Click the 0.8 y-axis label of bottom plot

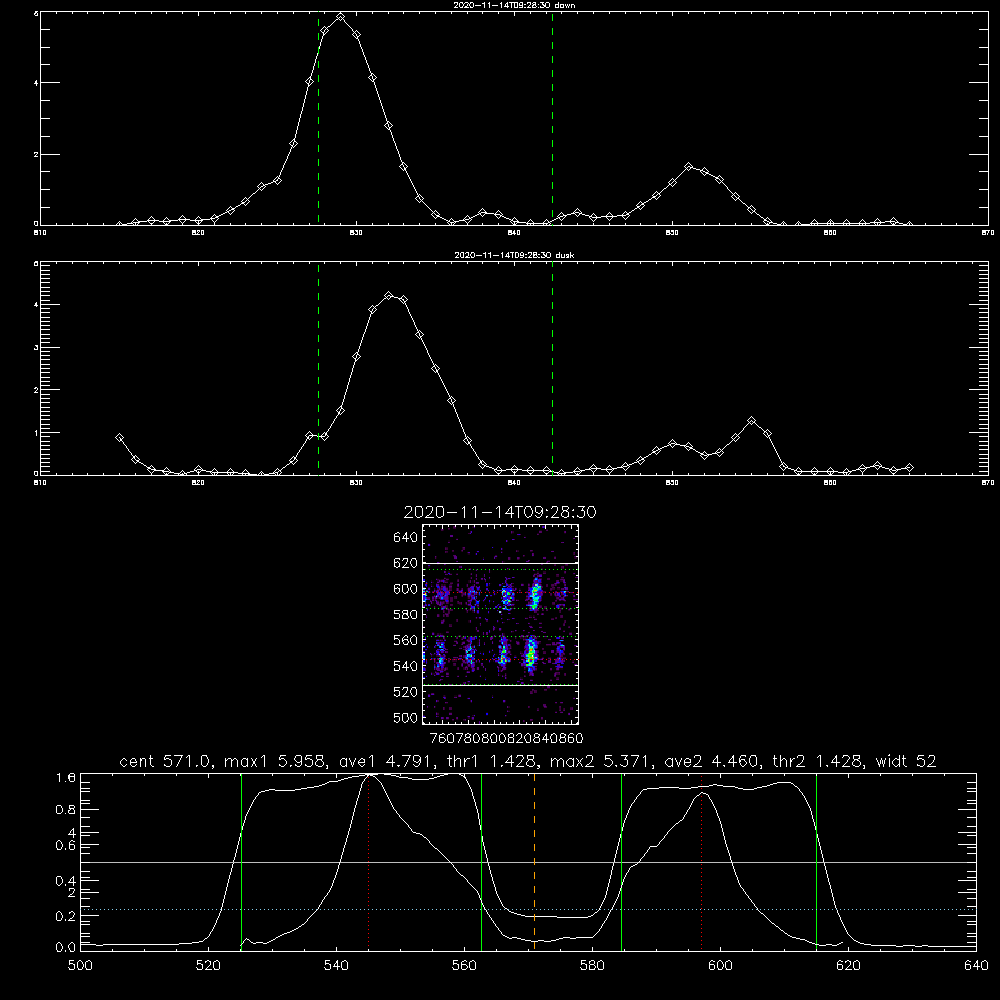(x=66, y=810)
